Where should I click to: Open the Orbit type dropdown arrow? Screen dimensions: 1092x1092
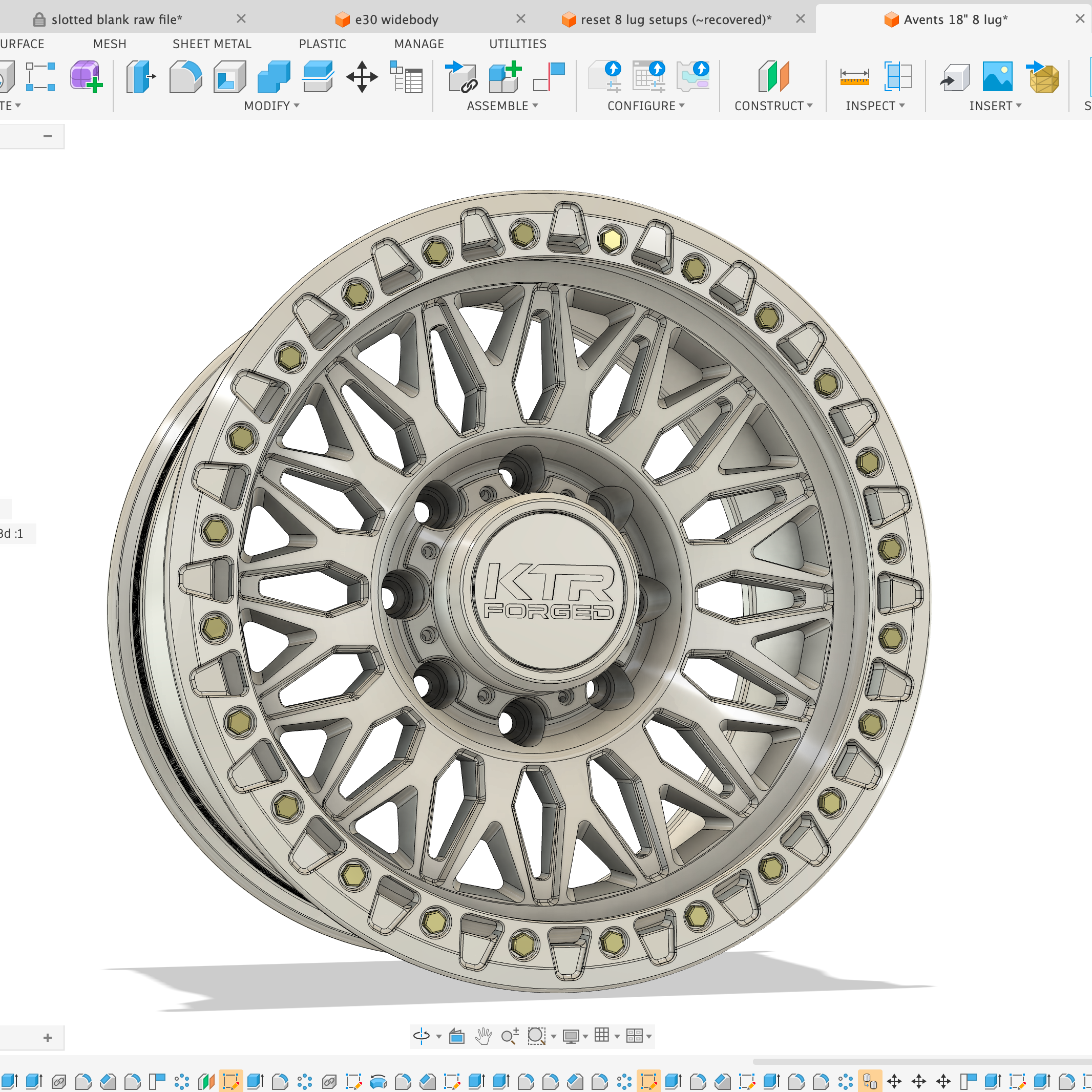pyautogui.click(x=438, y=1037)
